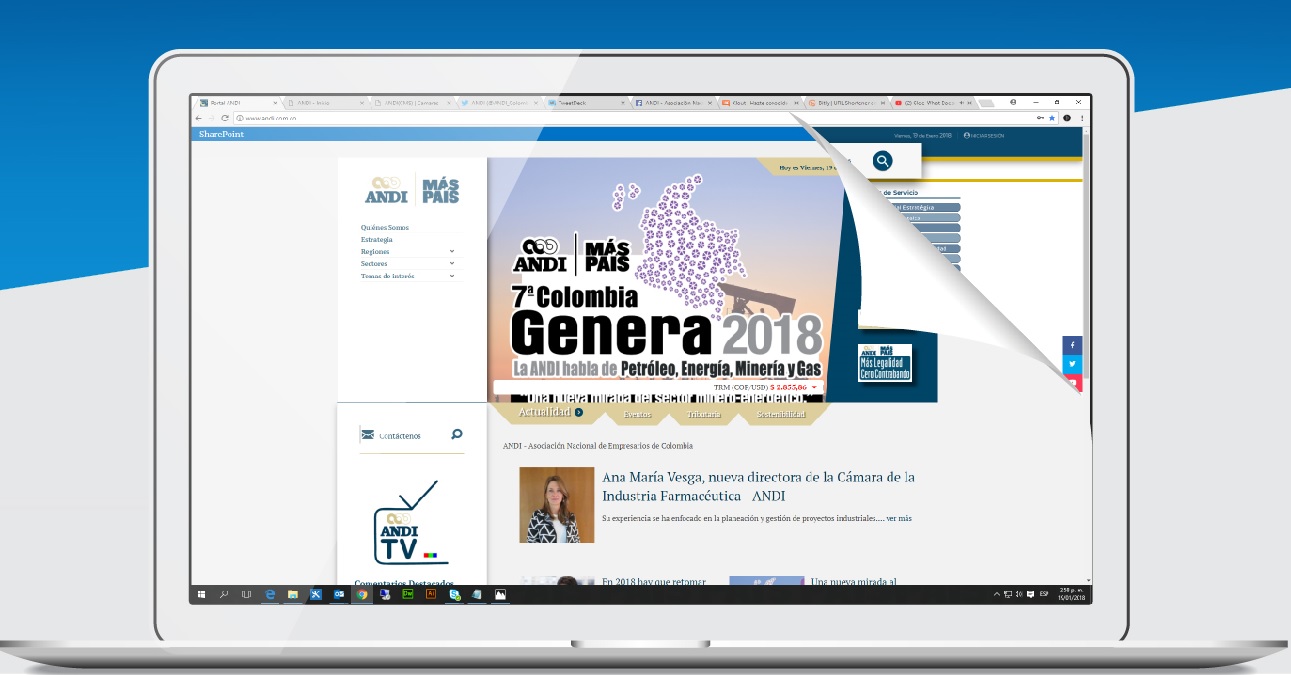Click the arrow icon next to Actualidad

[x=579, y=412]
